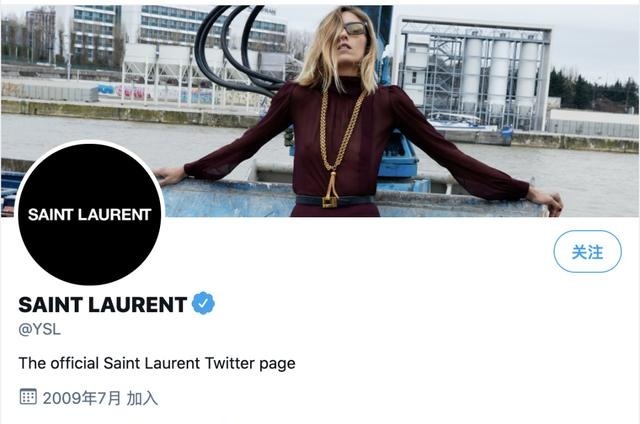Click the 关注 follow button
640x424 pixels.
click(587, 251)
